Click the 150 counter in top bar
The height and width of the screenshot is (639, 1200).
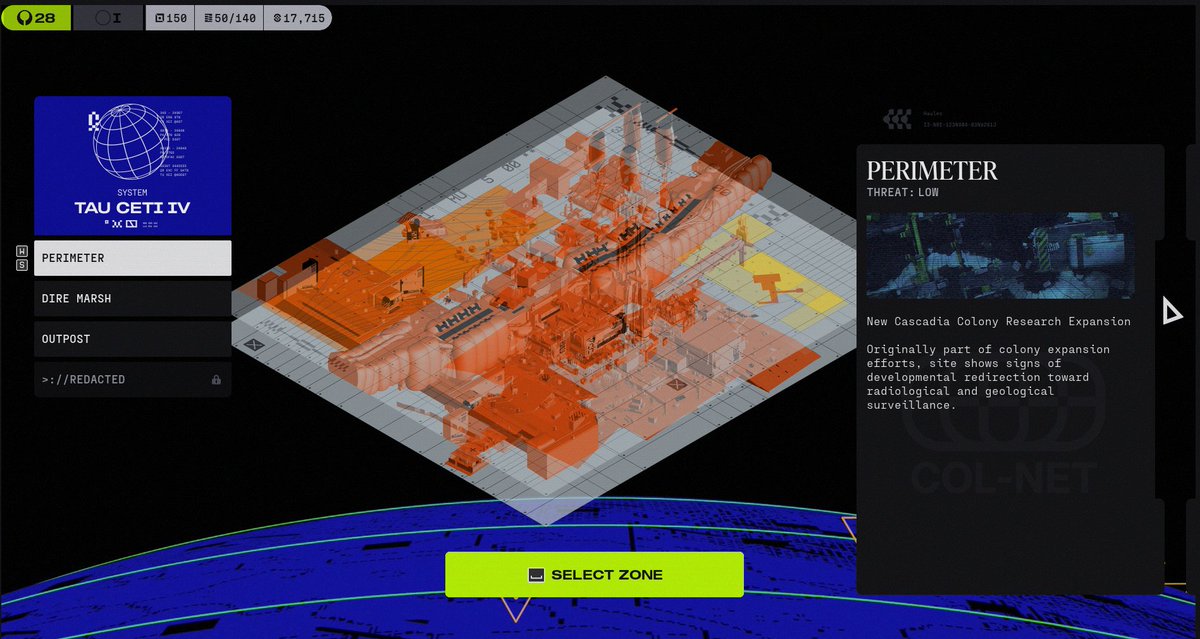click(x=170, y=18)
